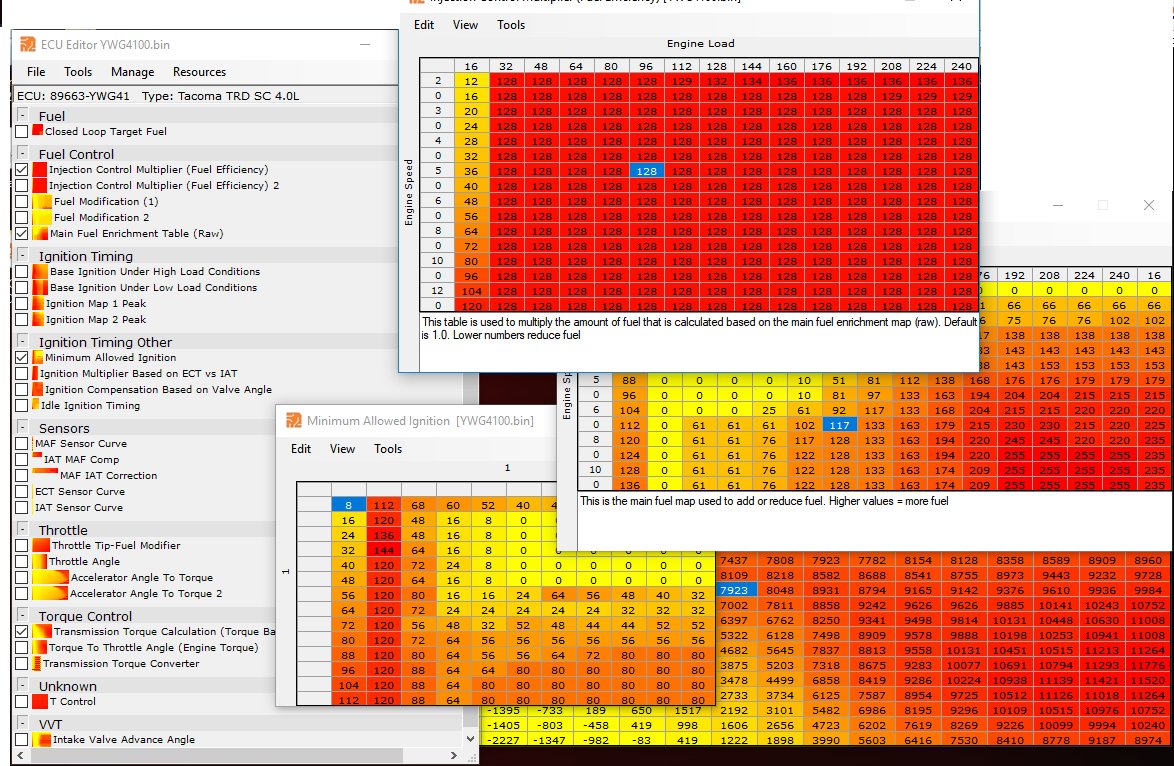Select IAT MAF Comp tree entry

(x=82, y=460)
